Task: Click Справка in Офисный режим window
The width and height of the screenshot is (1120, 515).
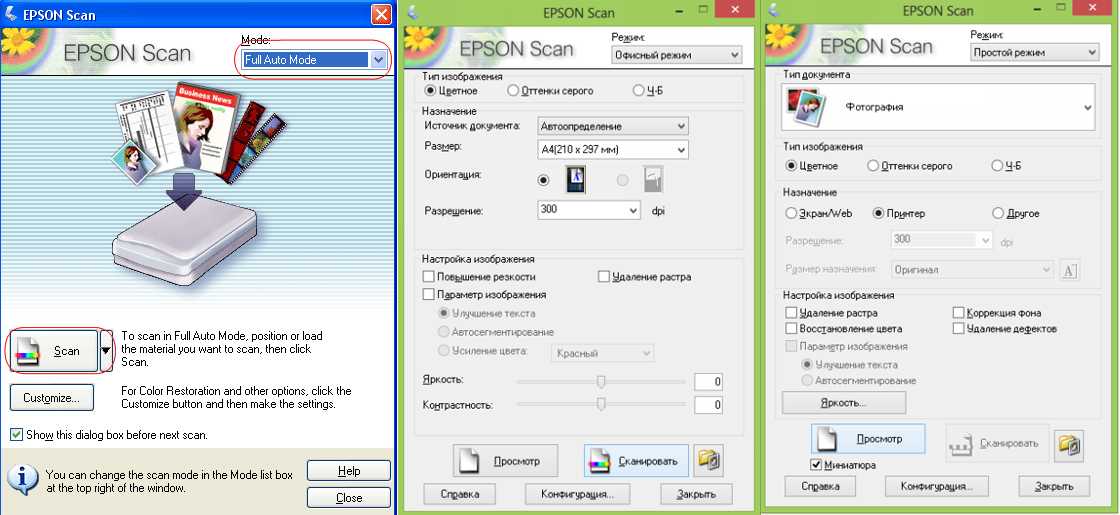Action: click(459, 494)
